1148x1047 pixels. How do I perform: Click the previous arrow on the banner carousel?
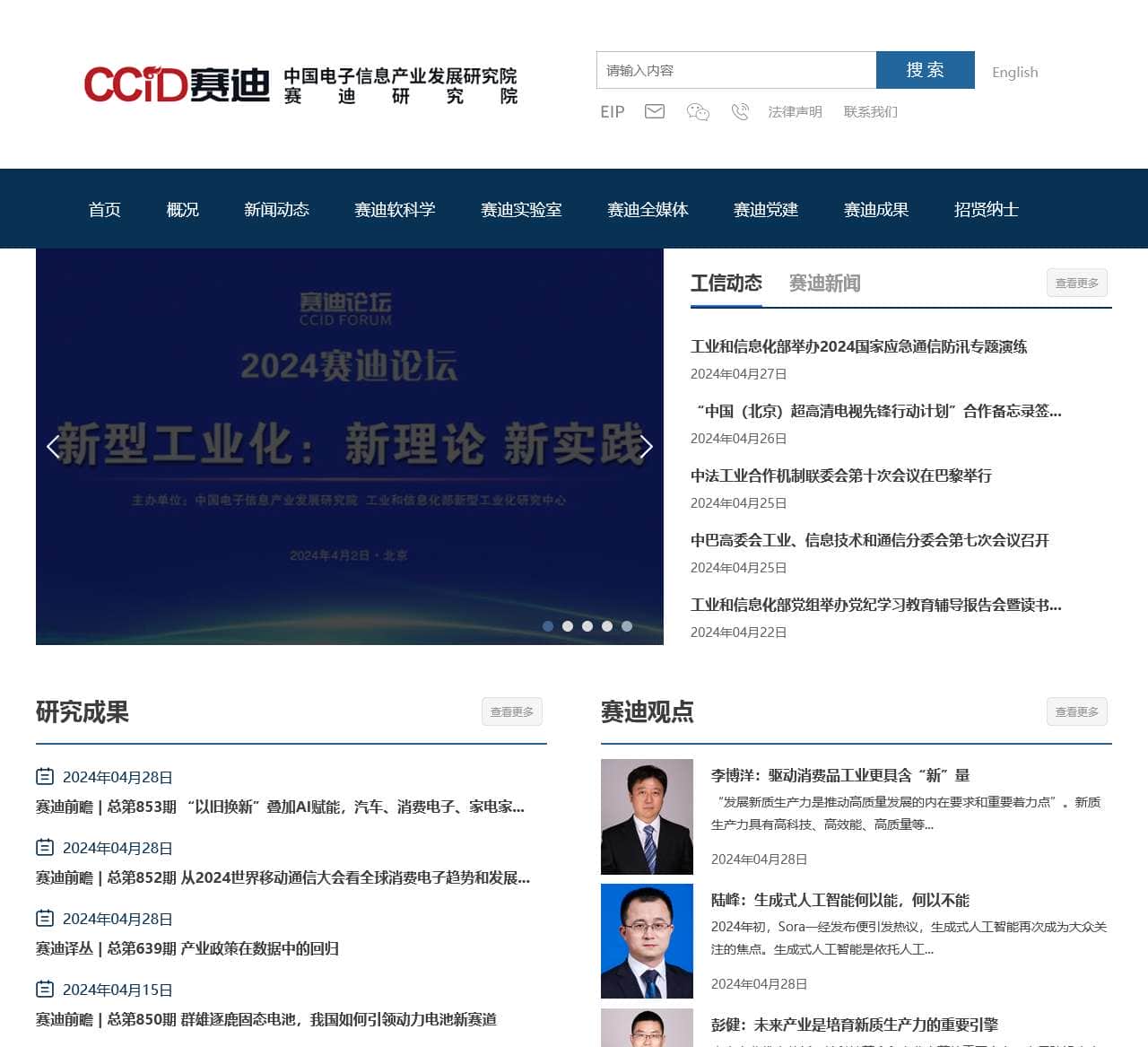(x=52, y=447)
